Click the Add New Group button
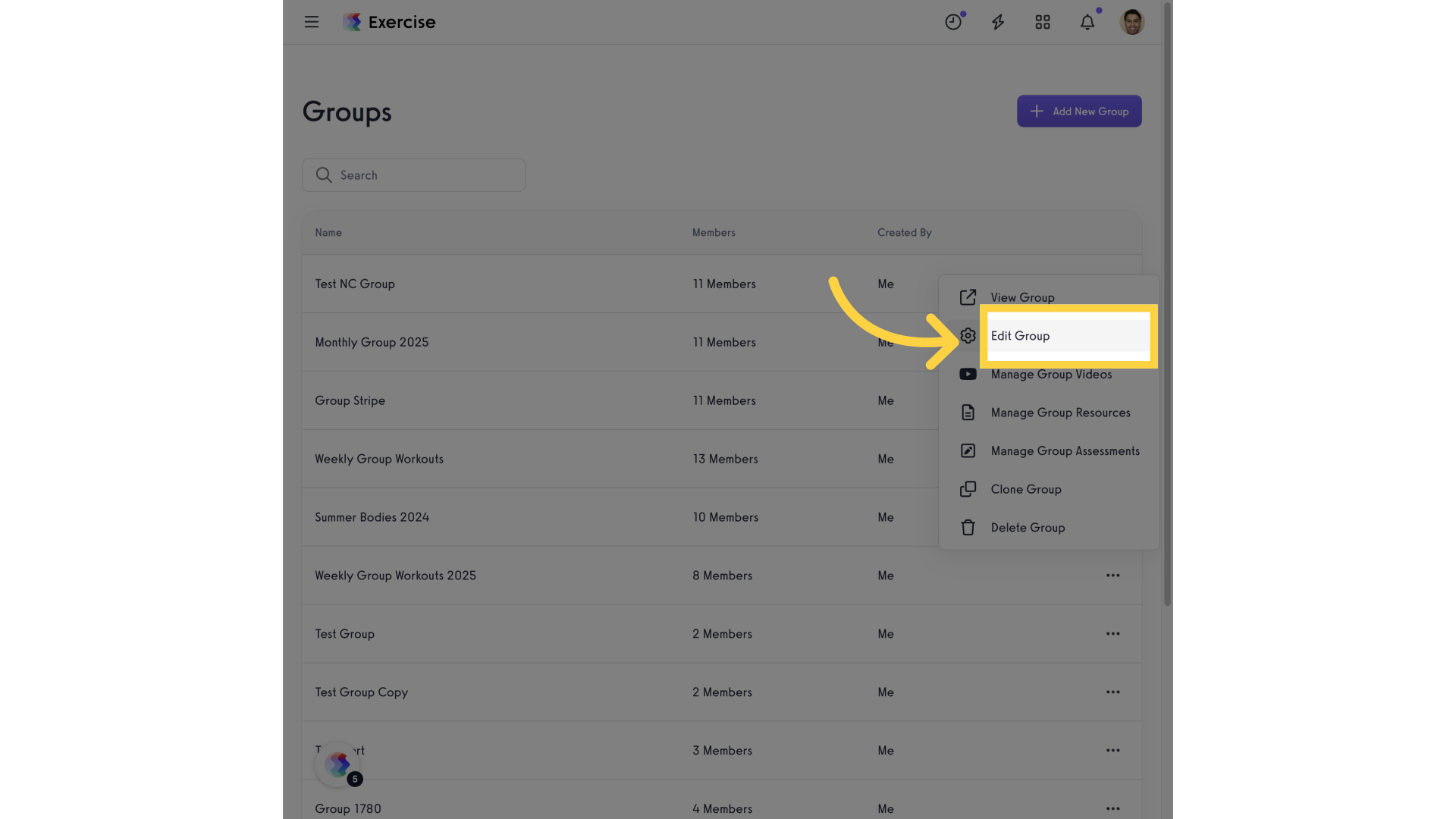Image resolution: width=1456 pixels, height=819 pixels. [1079, 111]
